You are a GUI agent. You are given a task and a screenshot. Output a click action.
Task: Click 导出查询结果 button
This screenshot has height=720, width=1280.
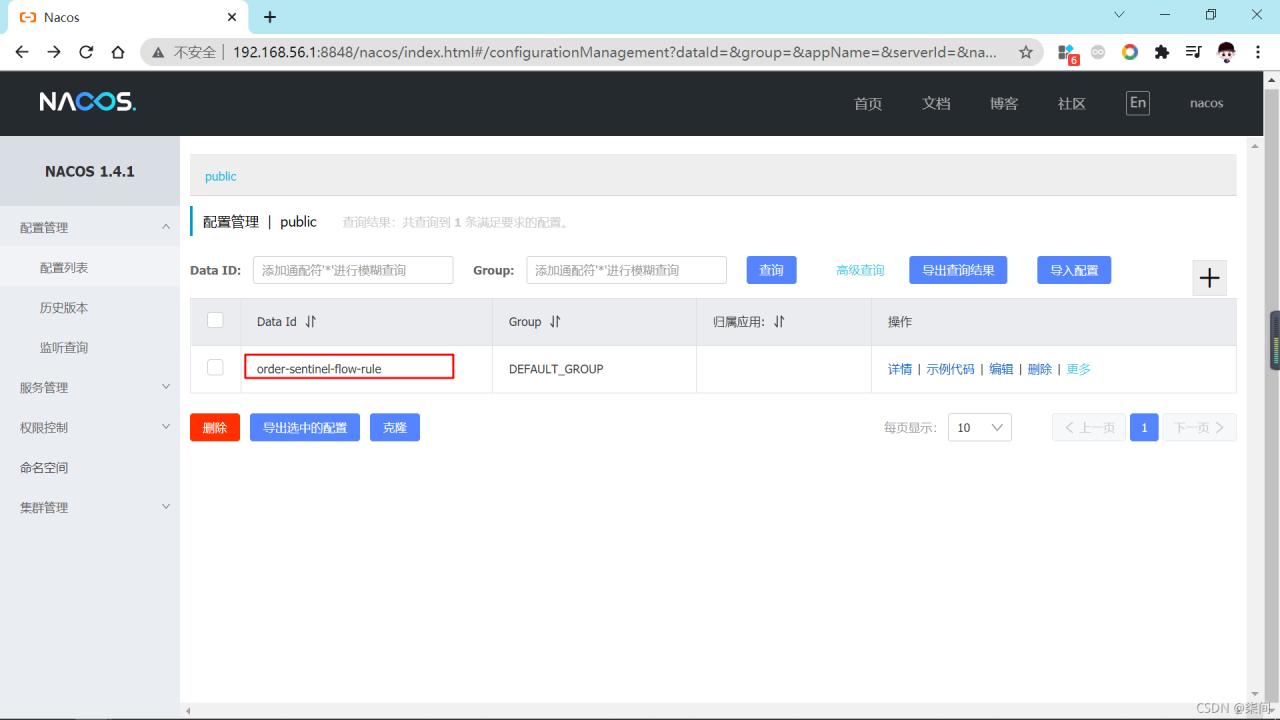(958, 270)
